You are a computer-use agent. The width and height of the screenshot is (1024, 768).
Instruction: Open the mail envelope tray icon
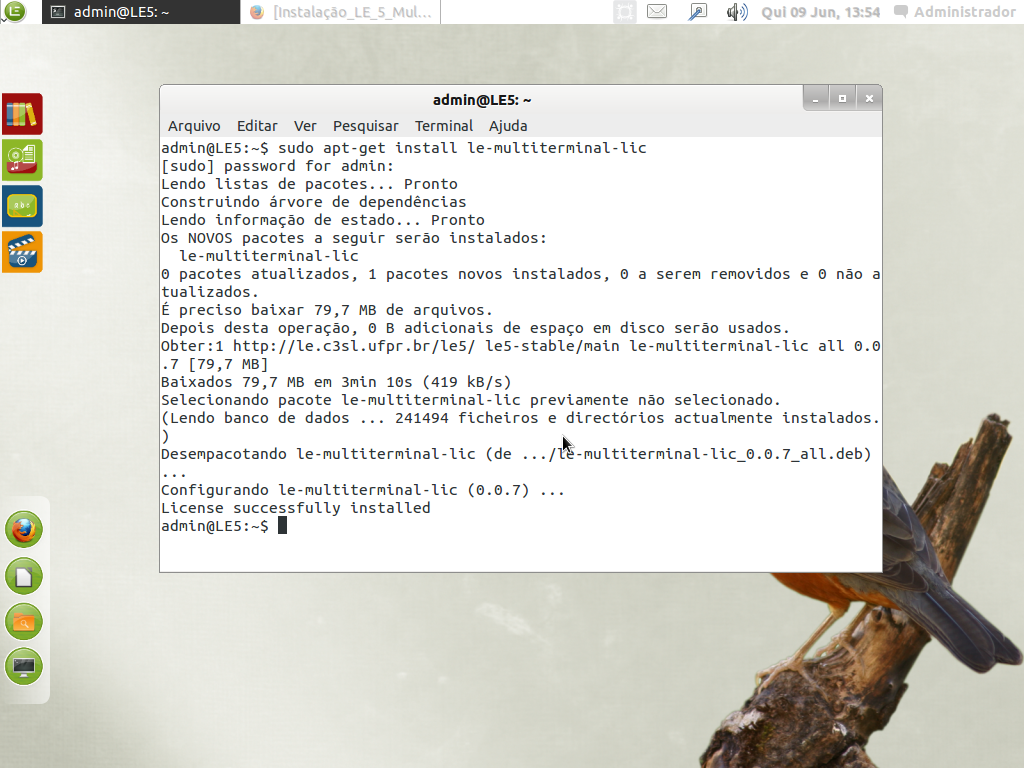657,12
